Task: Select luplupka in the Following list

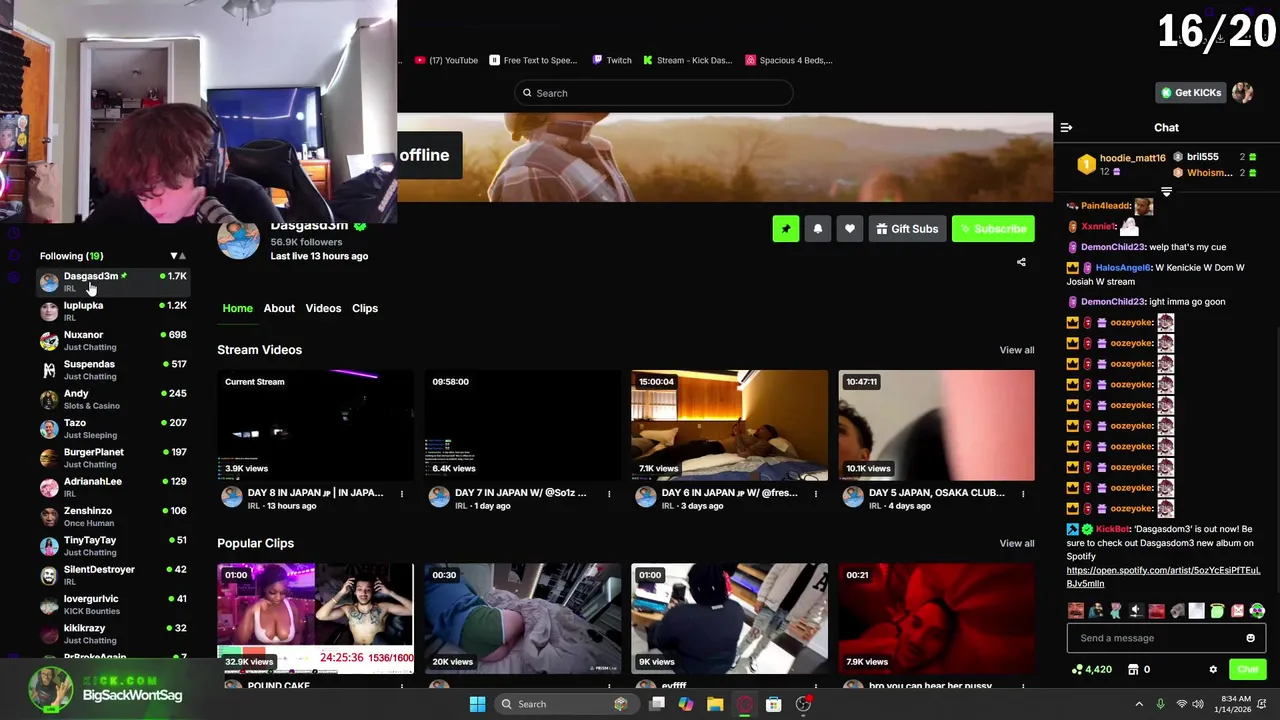Action: pos(113,311)
